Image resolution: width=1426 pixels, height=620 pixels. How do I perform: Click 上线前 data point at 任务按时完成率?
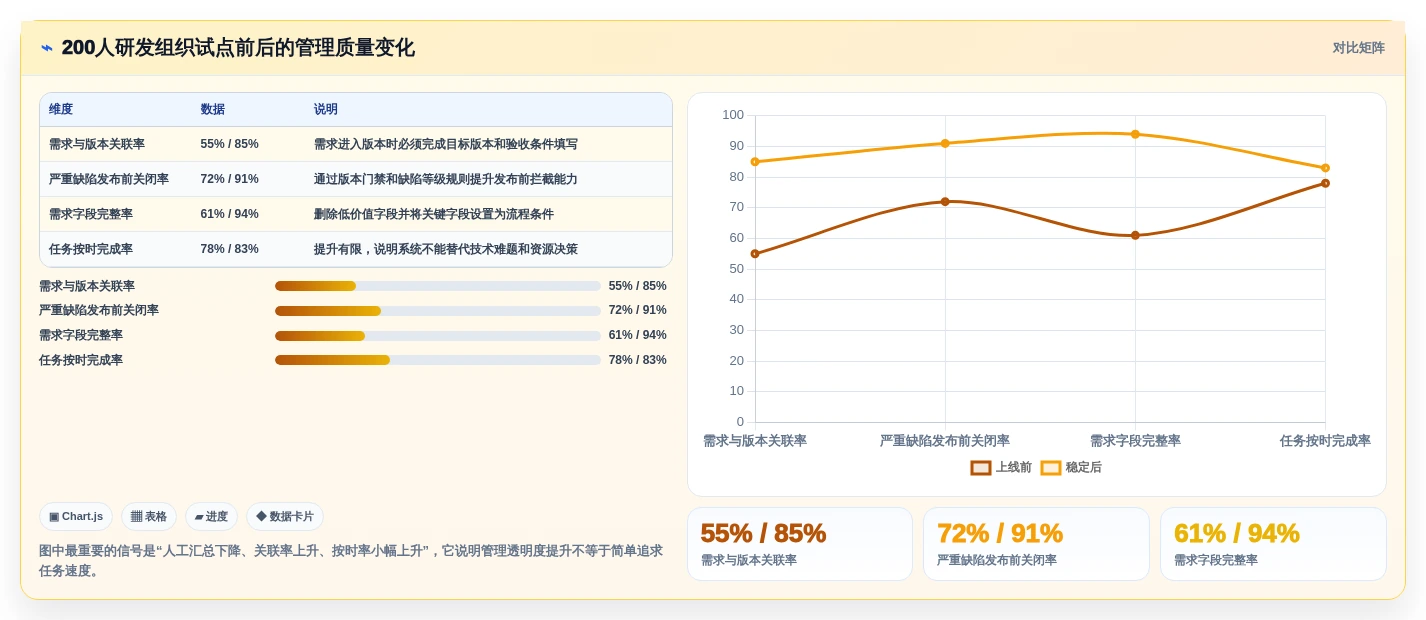[1325, 183]
